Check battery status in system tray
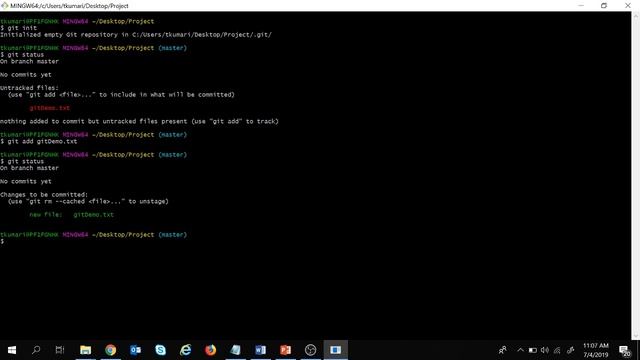640x360 pixels. (533, 350)
